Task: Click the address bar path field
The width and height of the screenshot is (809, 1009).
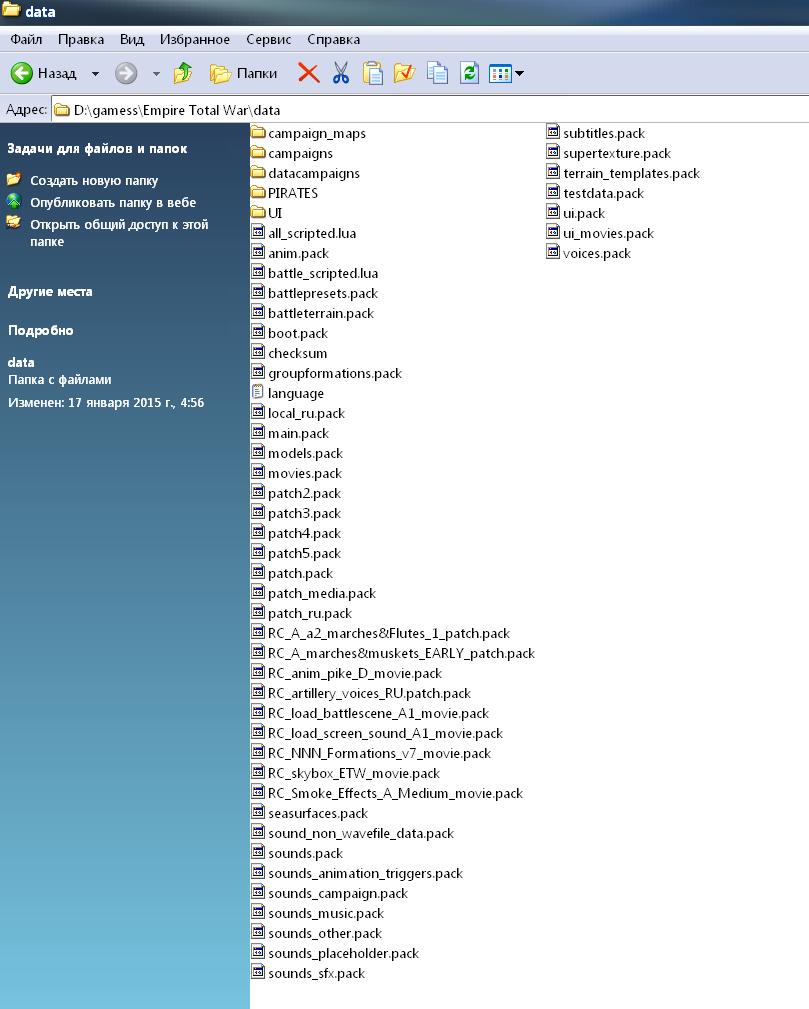Action: pos(430,110)
